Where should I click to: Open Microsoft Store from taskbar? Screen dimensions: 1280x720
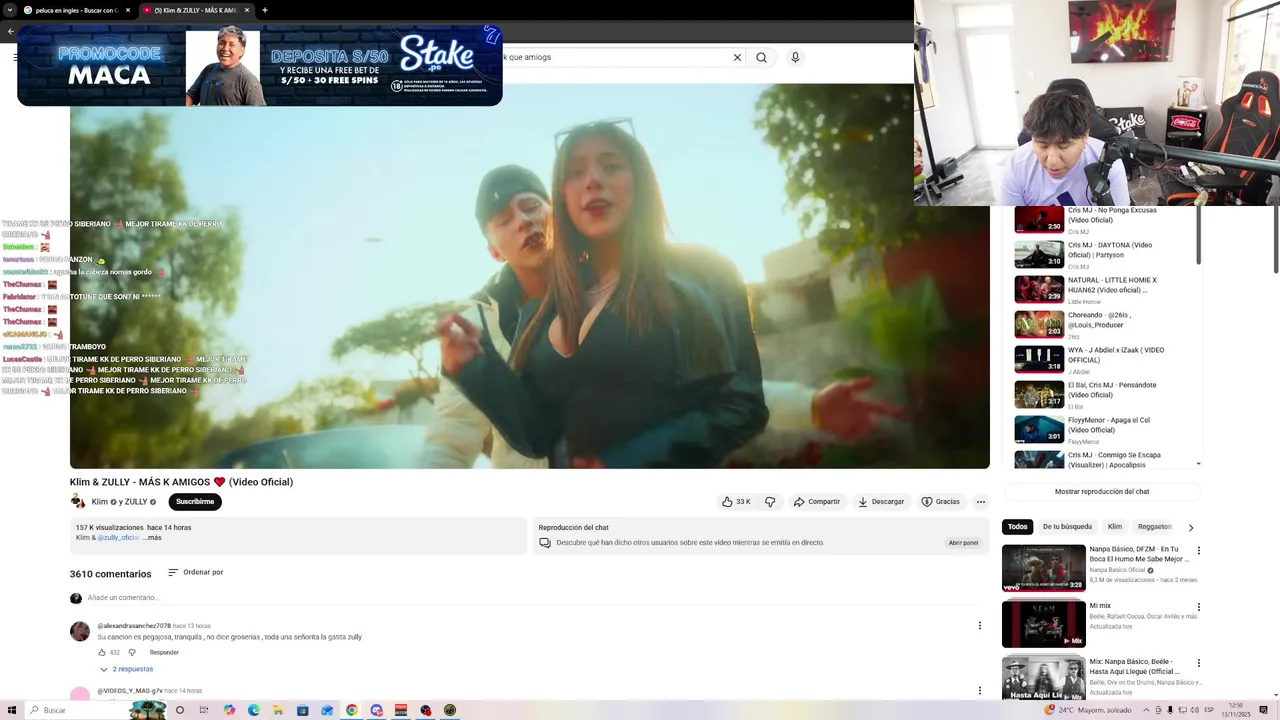click(303, 710)
